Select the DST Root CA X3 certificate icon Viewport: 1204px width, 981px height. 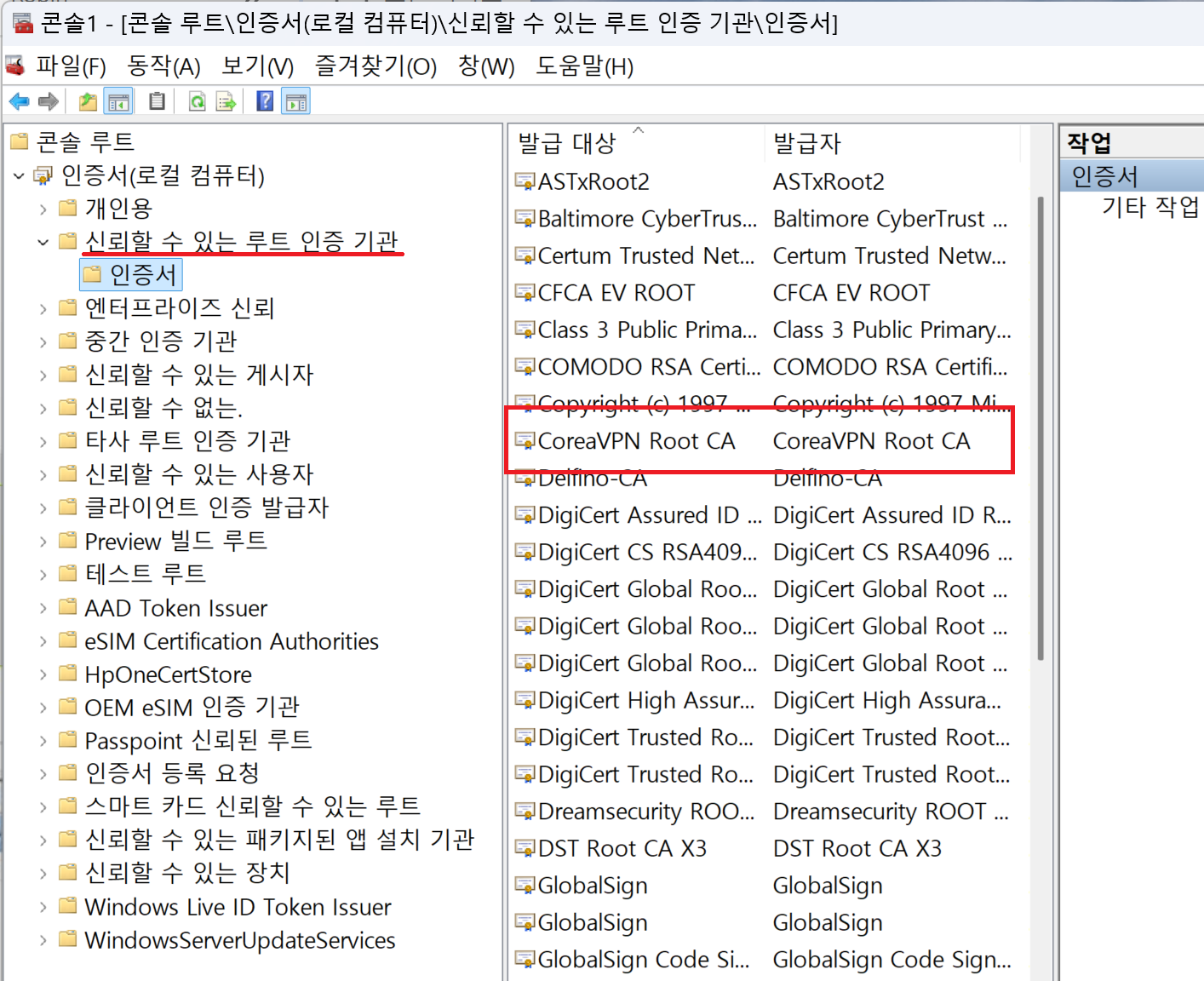pyautogui.click(x=525, y=848)
